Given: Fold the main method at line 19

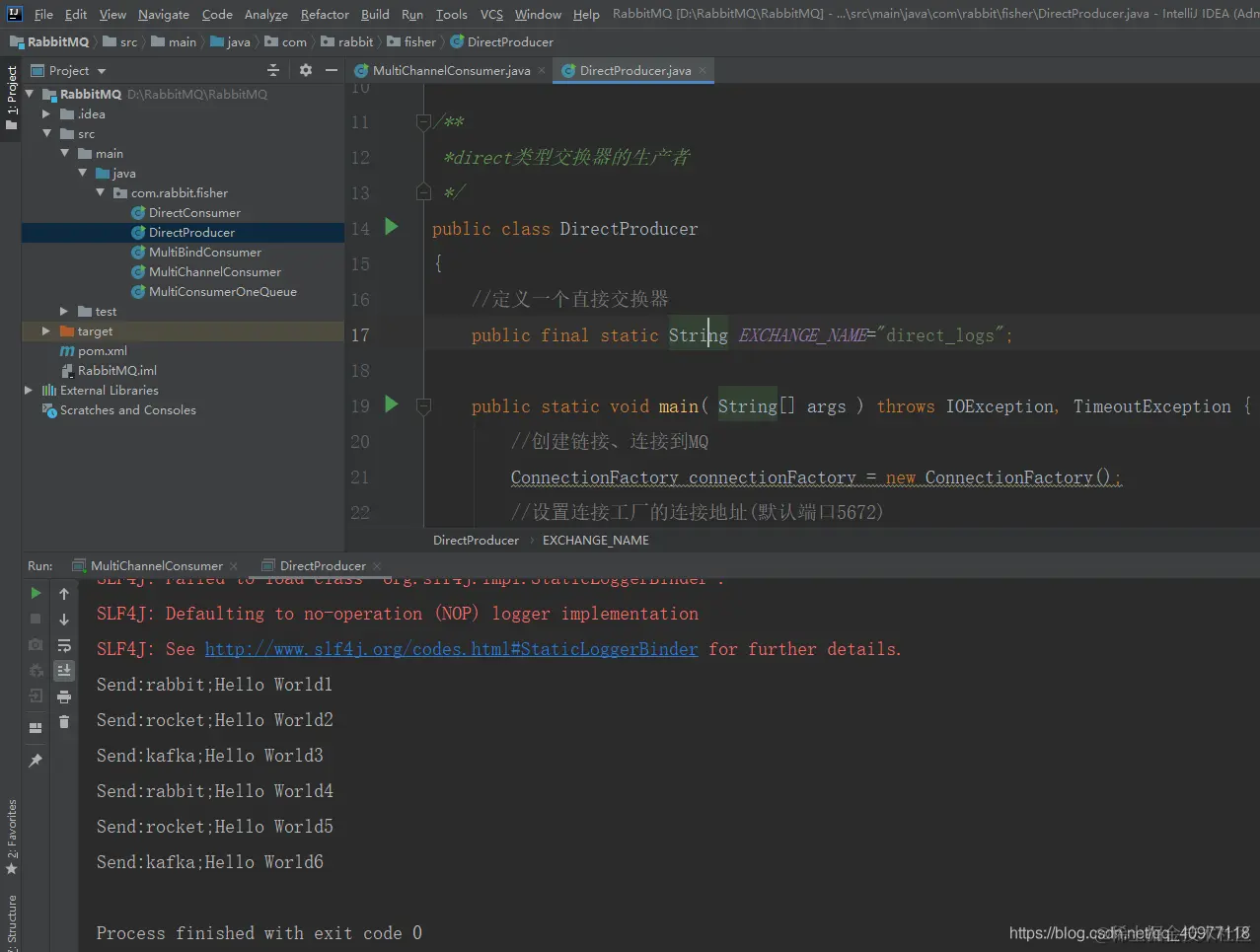Looking at the screenshot, I should 423,405.
